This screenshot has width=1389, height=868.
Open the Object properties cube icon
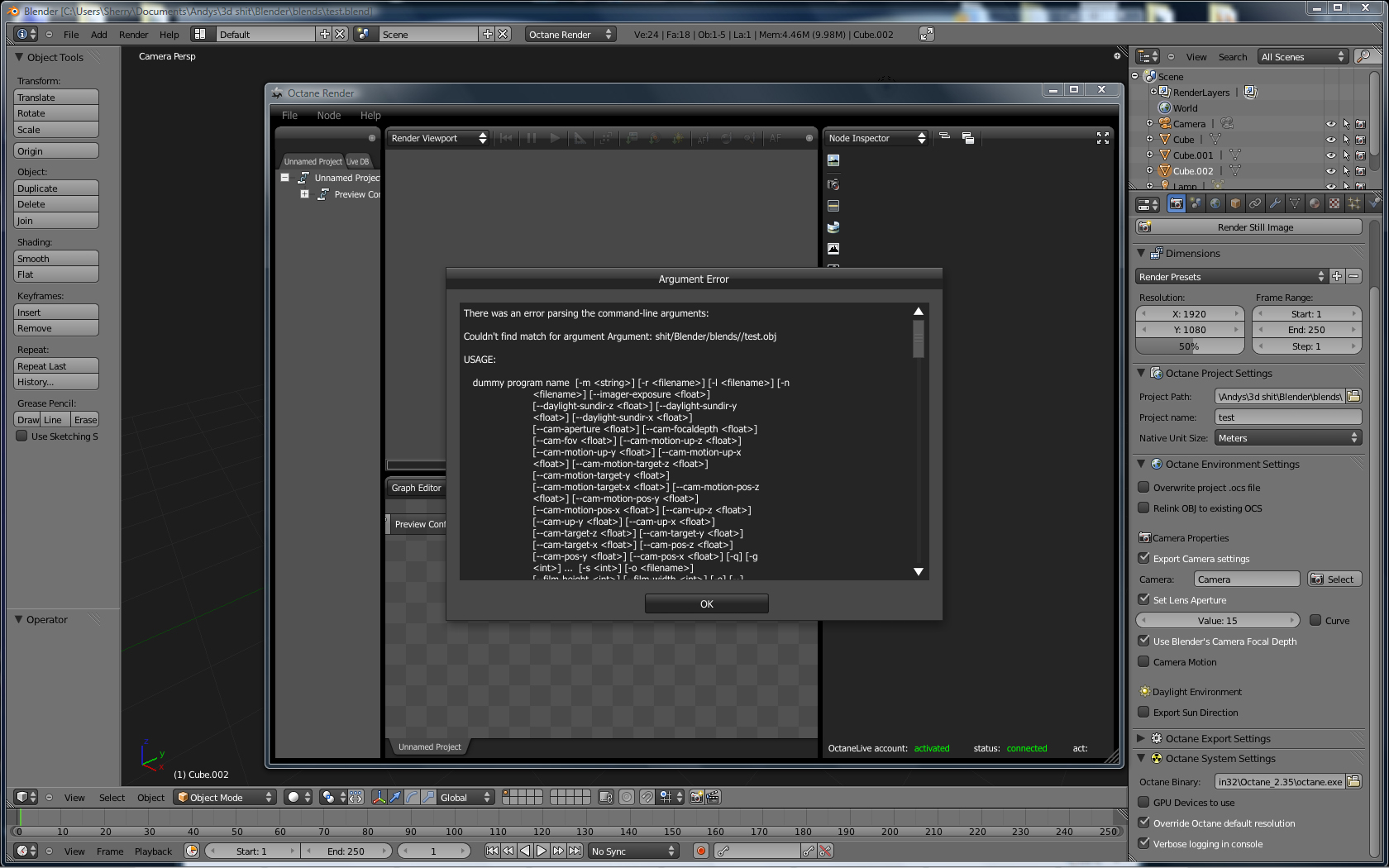pyautogui.click(x=1235, y=203)
